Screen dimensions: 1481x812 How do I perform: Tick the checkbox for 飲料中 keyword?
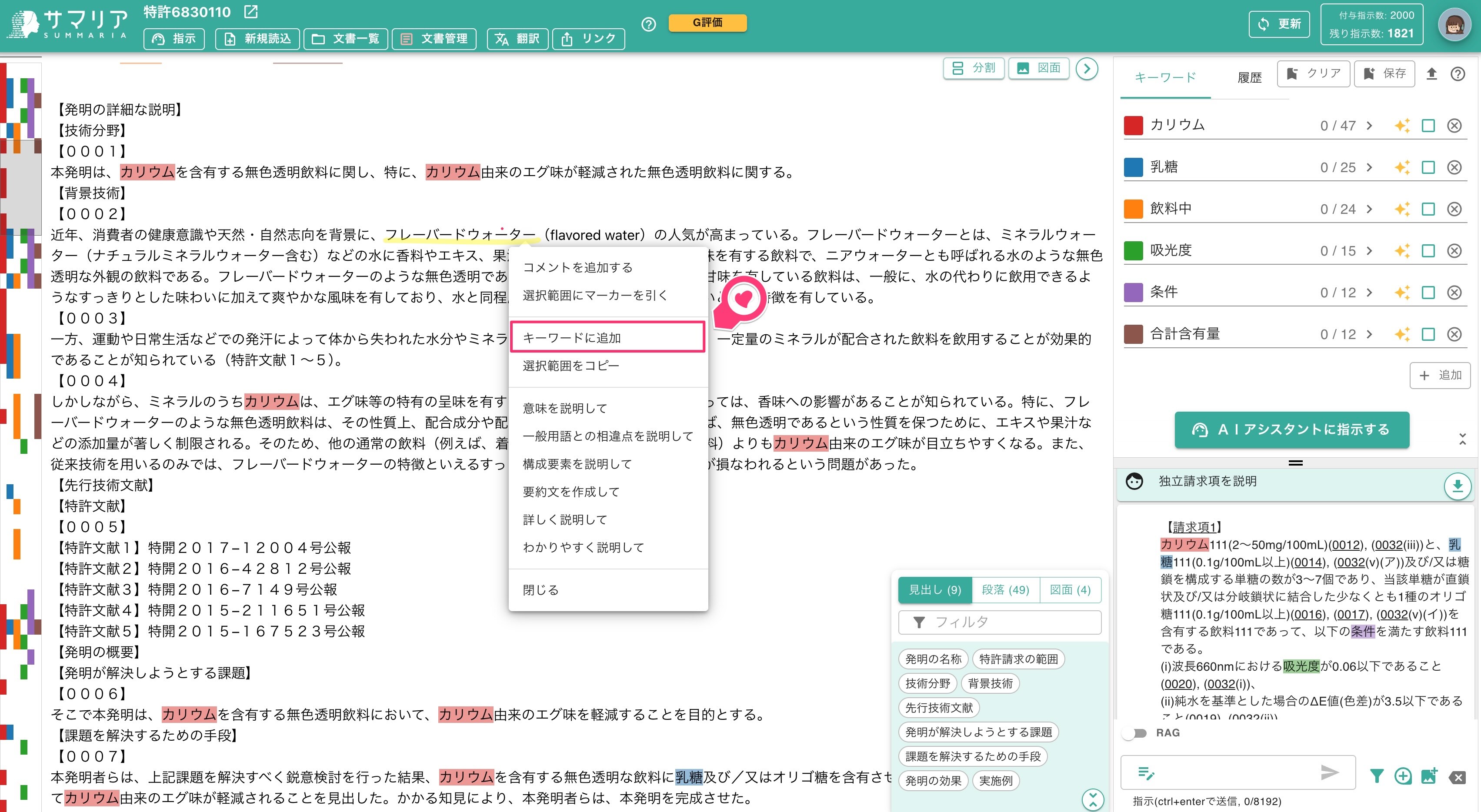[1428, 209]
